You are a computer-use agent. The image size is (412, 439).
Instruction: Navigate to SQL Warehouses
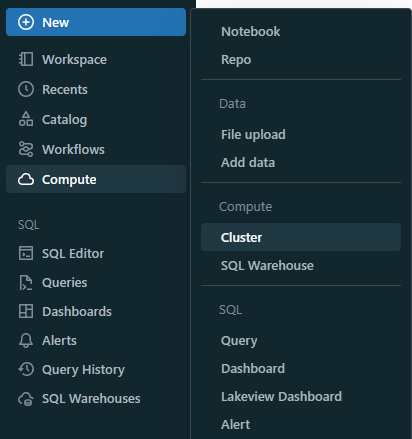[x=91, y=399]
